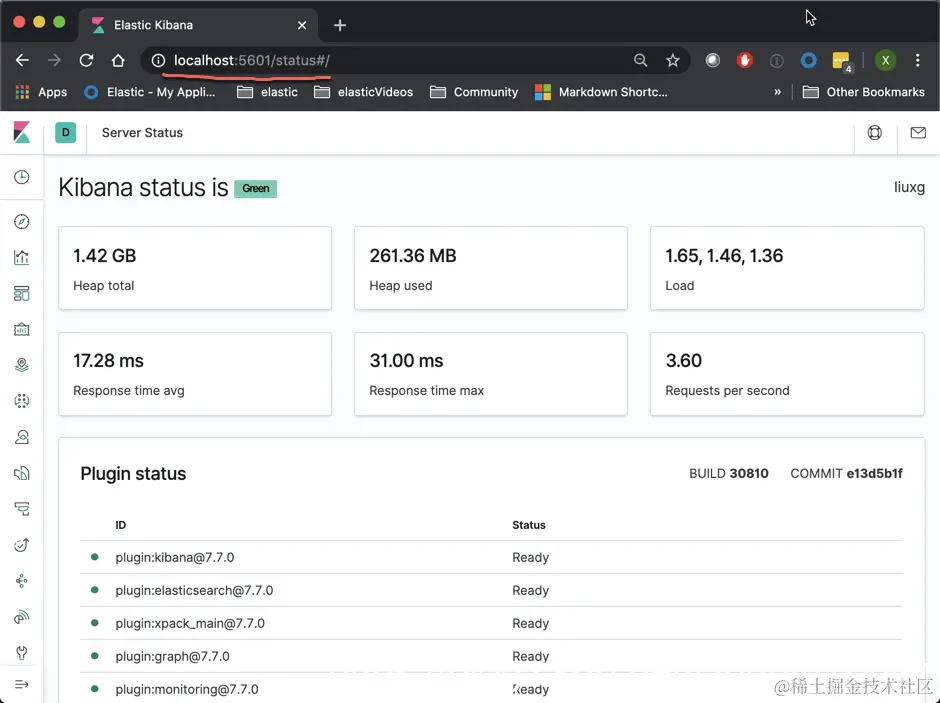Image resolution: width=940 pixels, height=703 pixels.
Task: Open the Community bookmarks folder
Action: coord(474,92)
